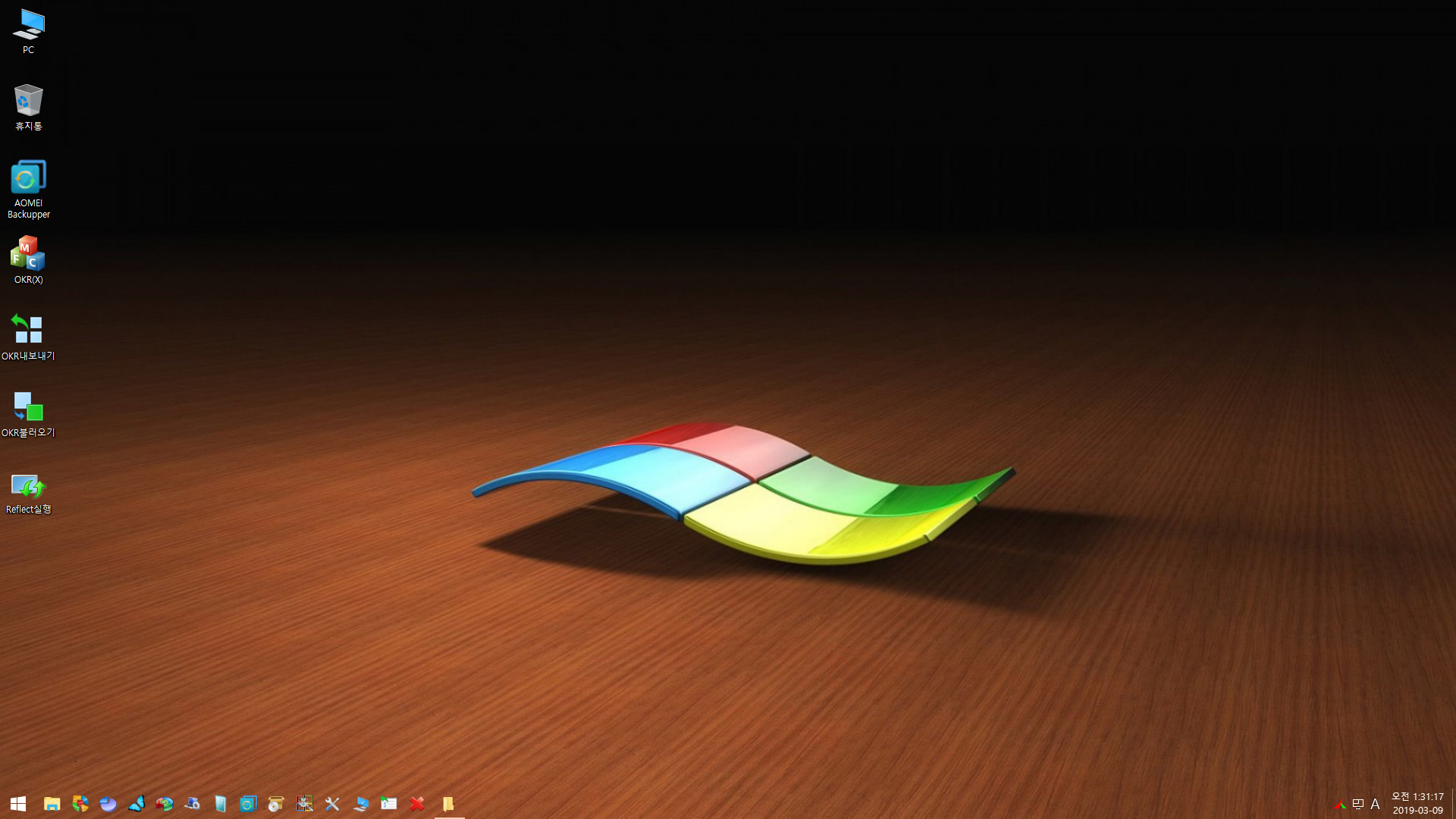Open the clock showing 오전 1:31:17

coord(1417,803)
